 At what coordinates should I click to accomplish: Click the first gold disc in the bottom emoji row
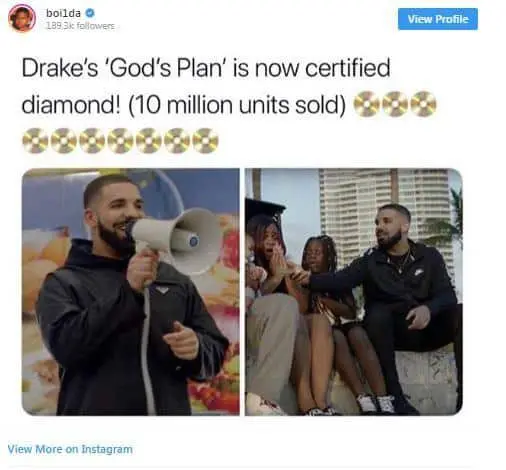(x=35, y=141)
